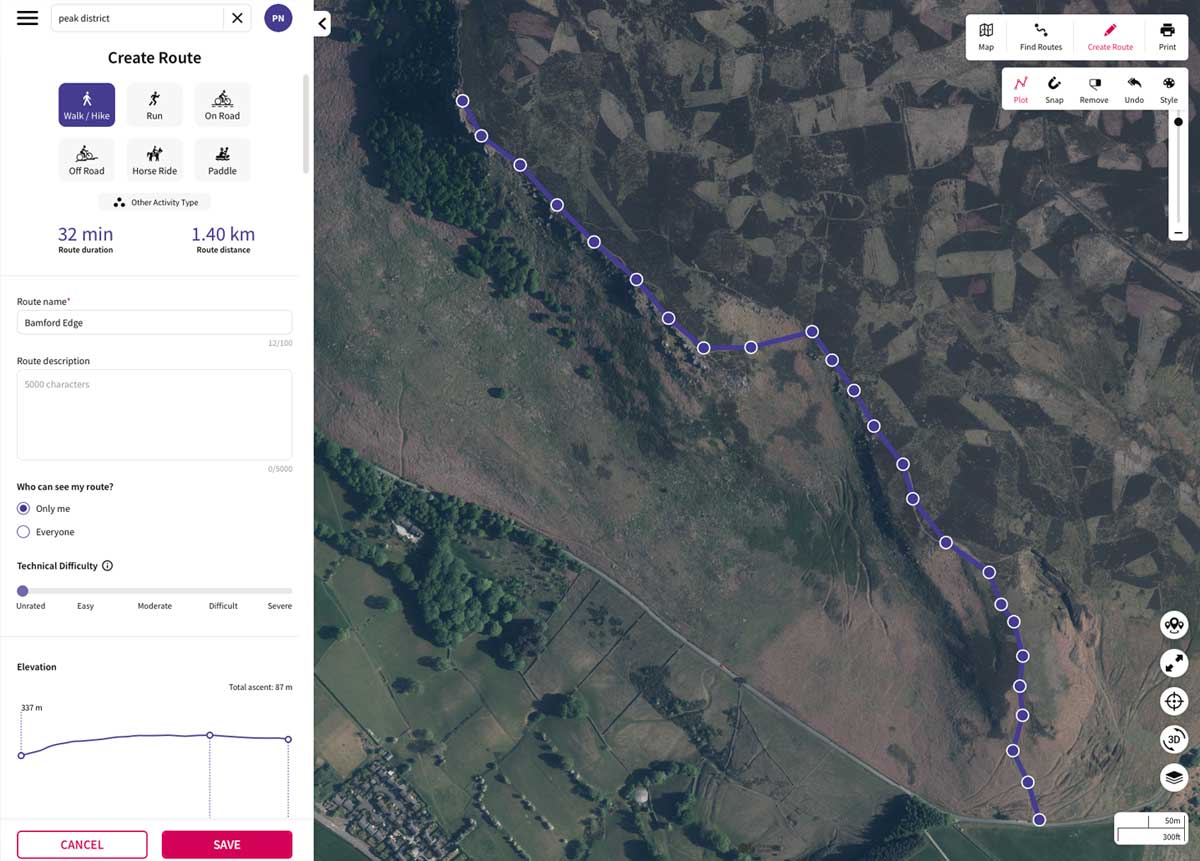Open the map layers icon

[x=1174, y=777]
